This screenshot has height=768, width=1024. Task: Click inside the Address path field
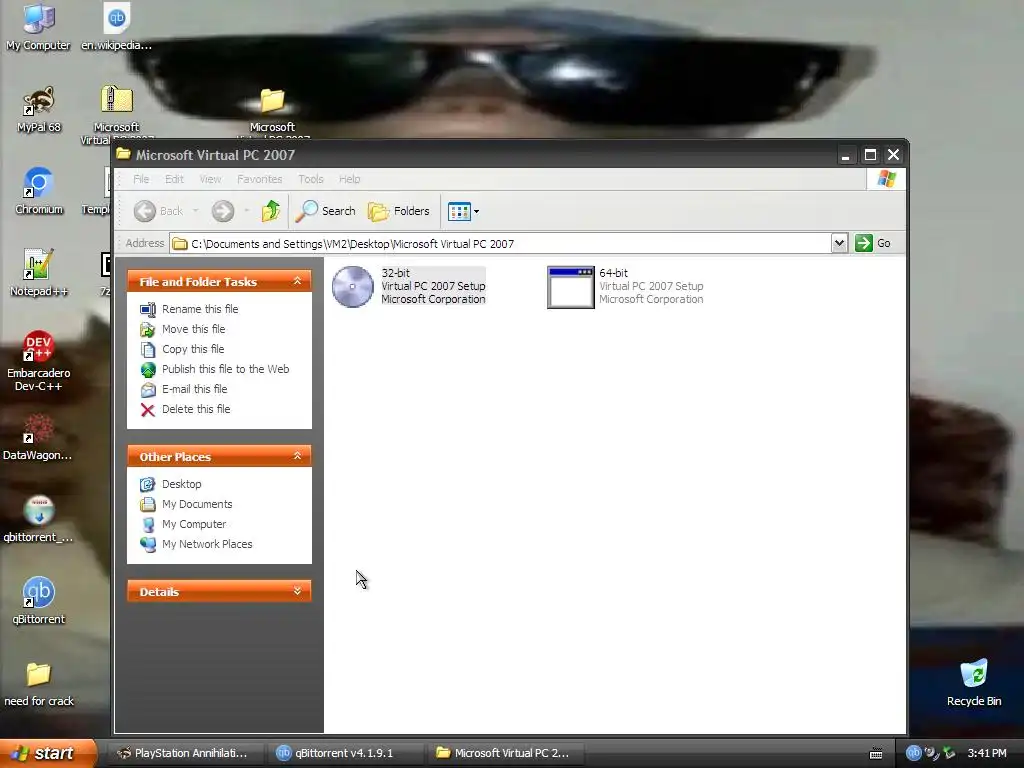click(500, 244)
